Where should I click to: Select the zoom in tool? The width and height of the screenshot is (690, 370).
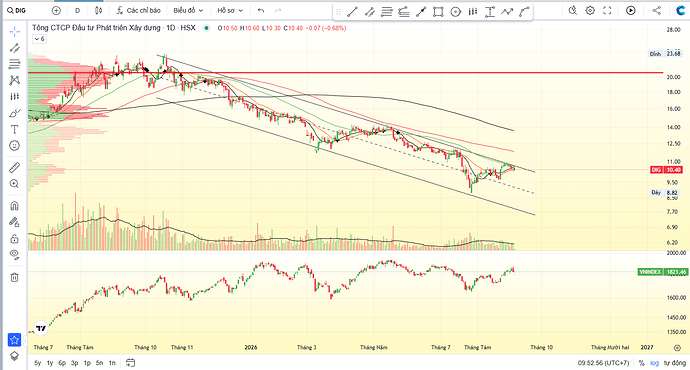[15, 183]
